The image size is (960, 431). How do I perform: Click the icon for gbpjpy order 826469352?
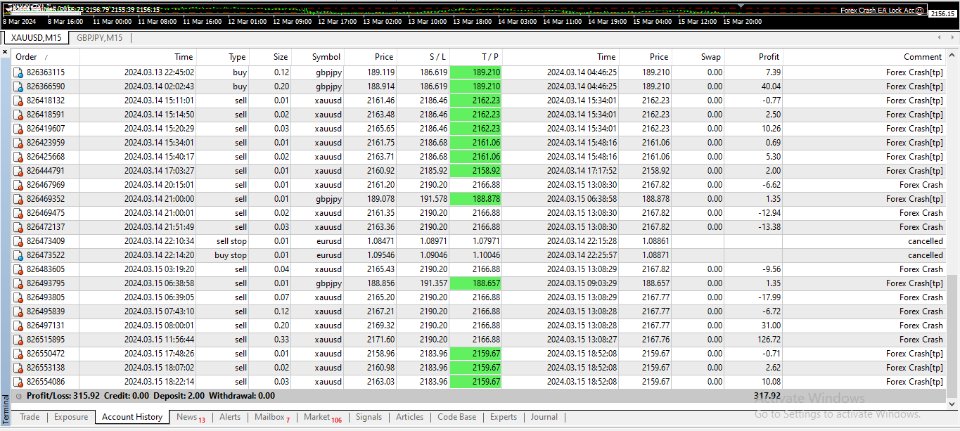(18, 199)
